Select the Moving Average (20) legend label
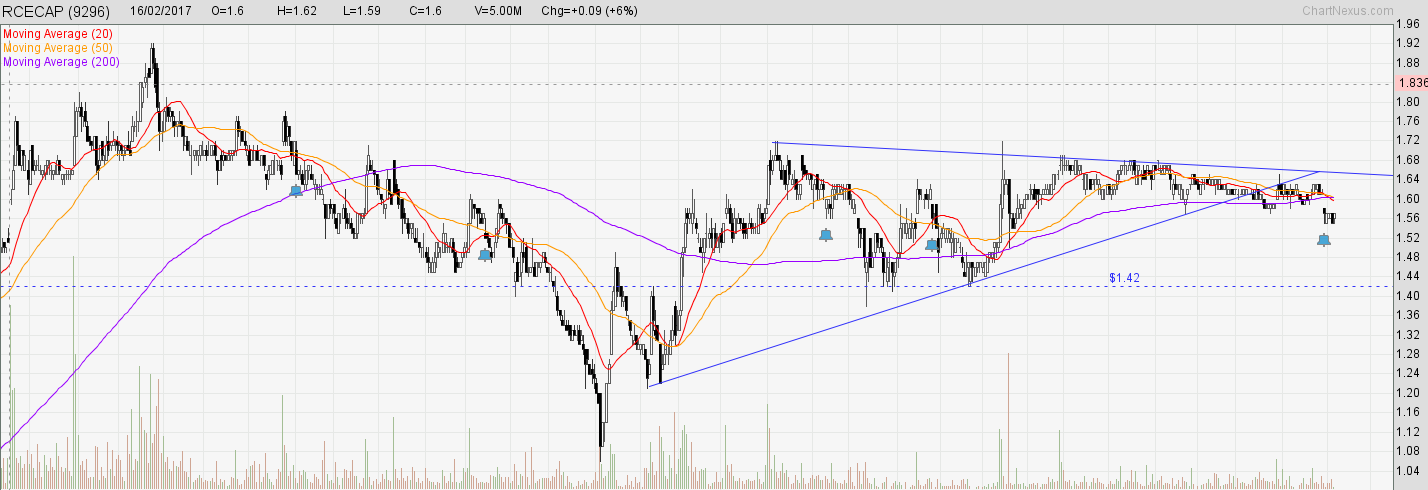This screenshot has width=1428, height=490. [59, 34]
